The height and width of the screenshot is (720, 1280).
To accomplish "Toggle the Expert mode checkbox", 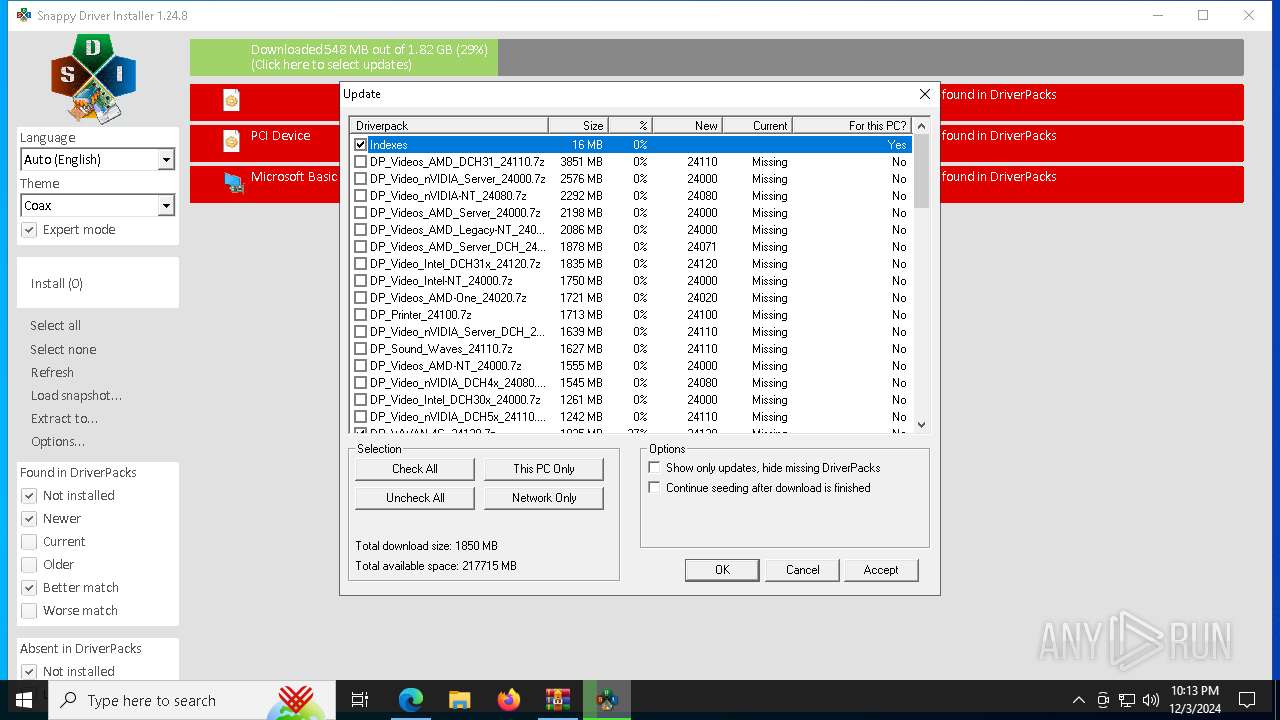I will click(x=29, y=230).
